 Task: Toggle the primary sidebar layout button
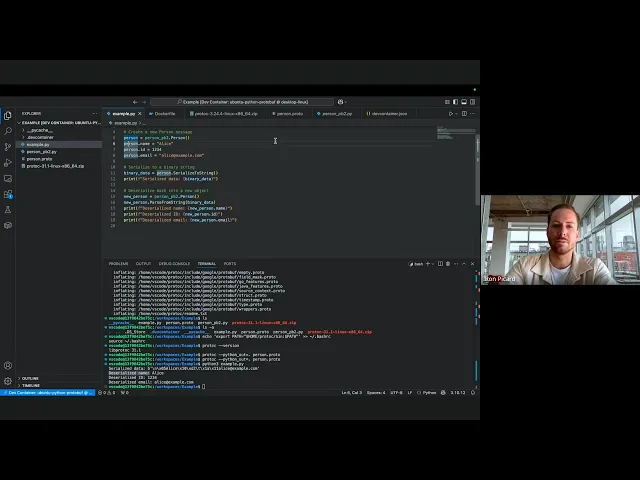[456, 102]
